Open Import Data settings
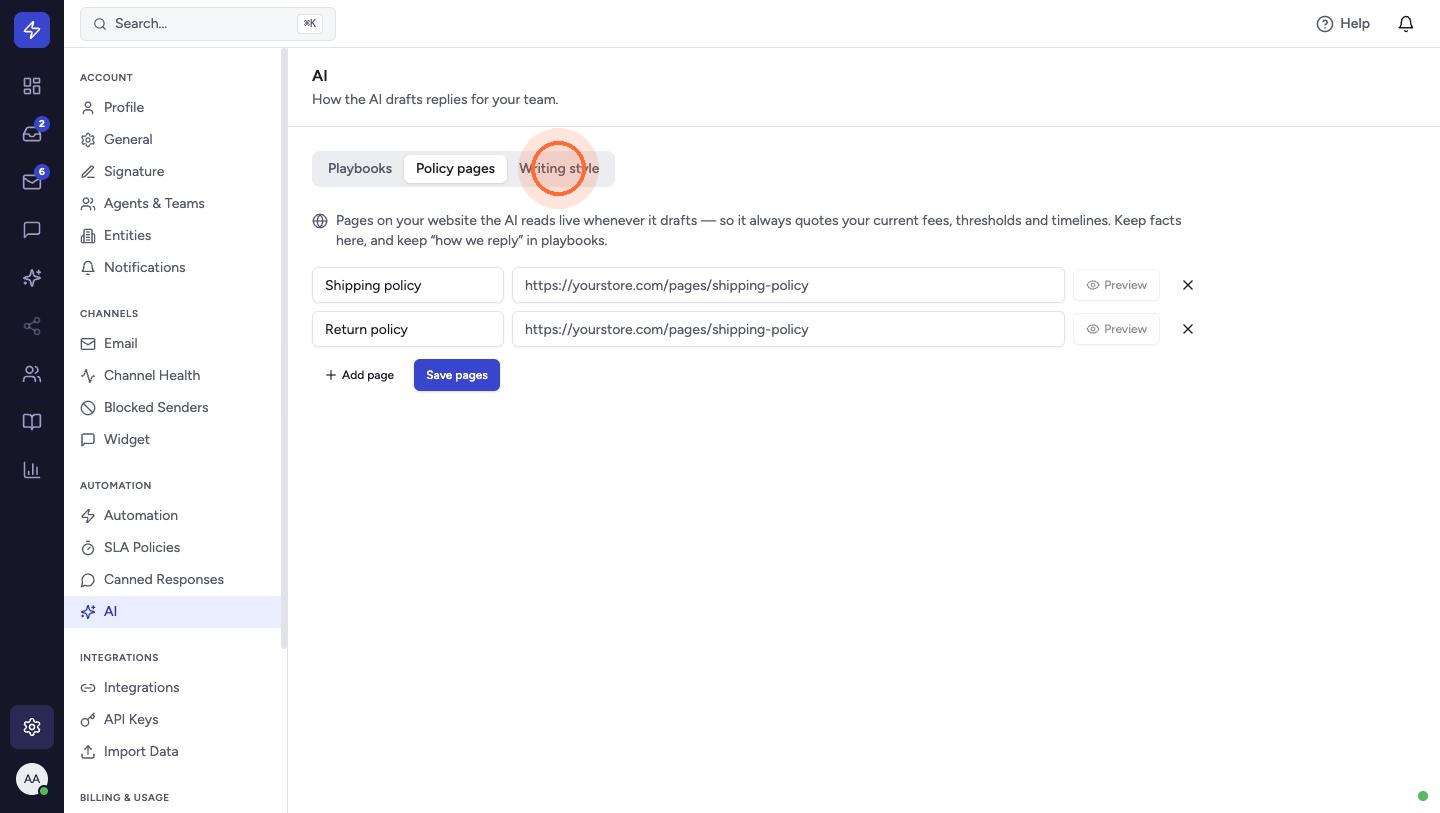Image resolution: width=1440 pixels, height=813 pixels. 173,751
